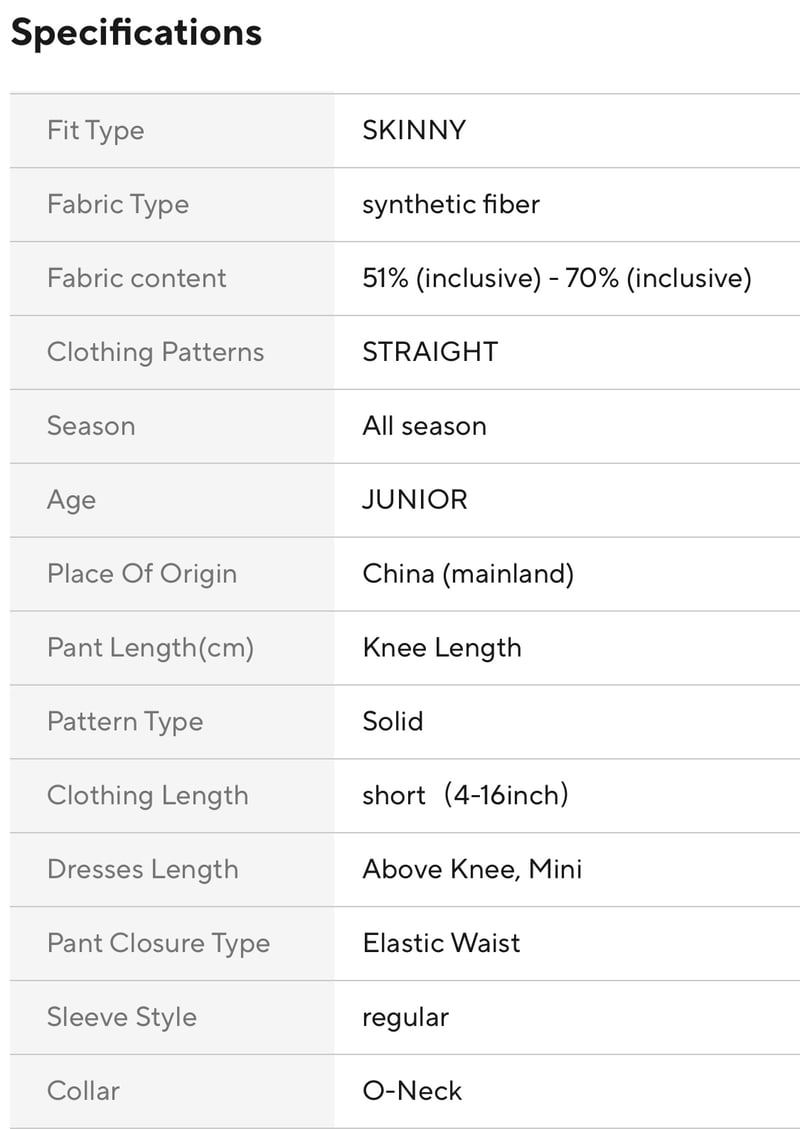This screenshot has width=800, height=1129.
Task: Select the All season value
Action: [424, 426]
